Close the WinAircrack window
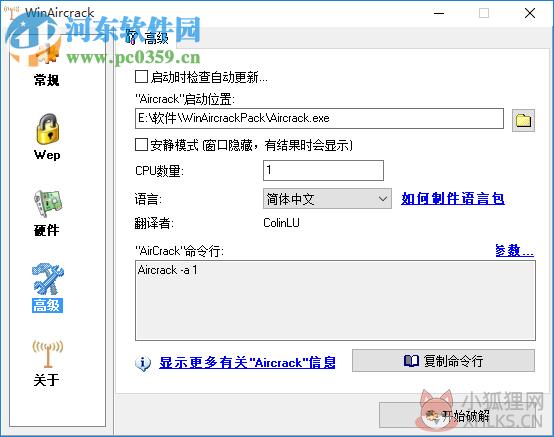 click(x=530, y=13)
